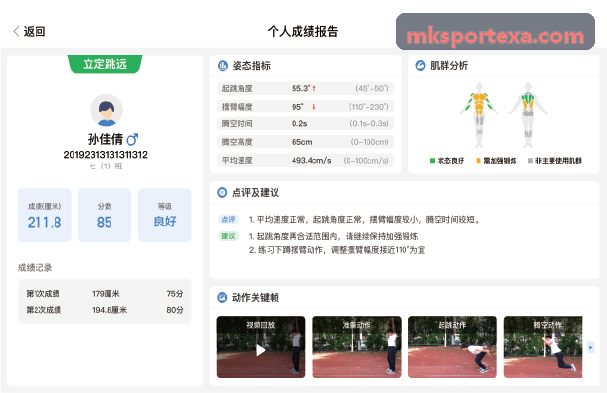Click the orange 需加强锻炼 legend swatch
This screenshot has width=607, height=393.
coord(478,161)
